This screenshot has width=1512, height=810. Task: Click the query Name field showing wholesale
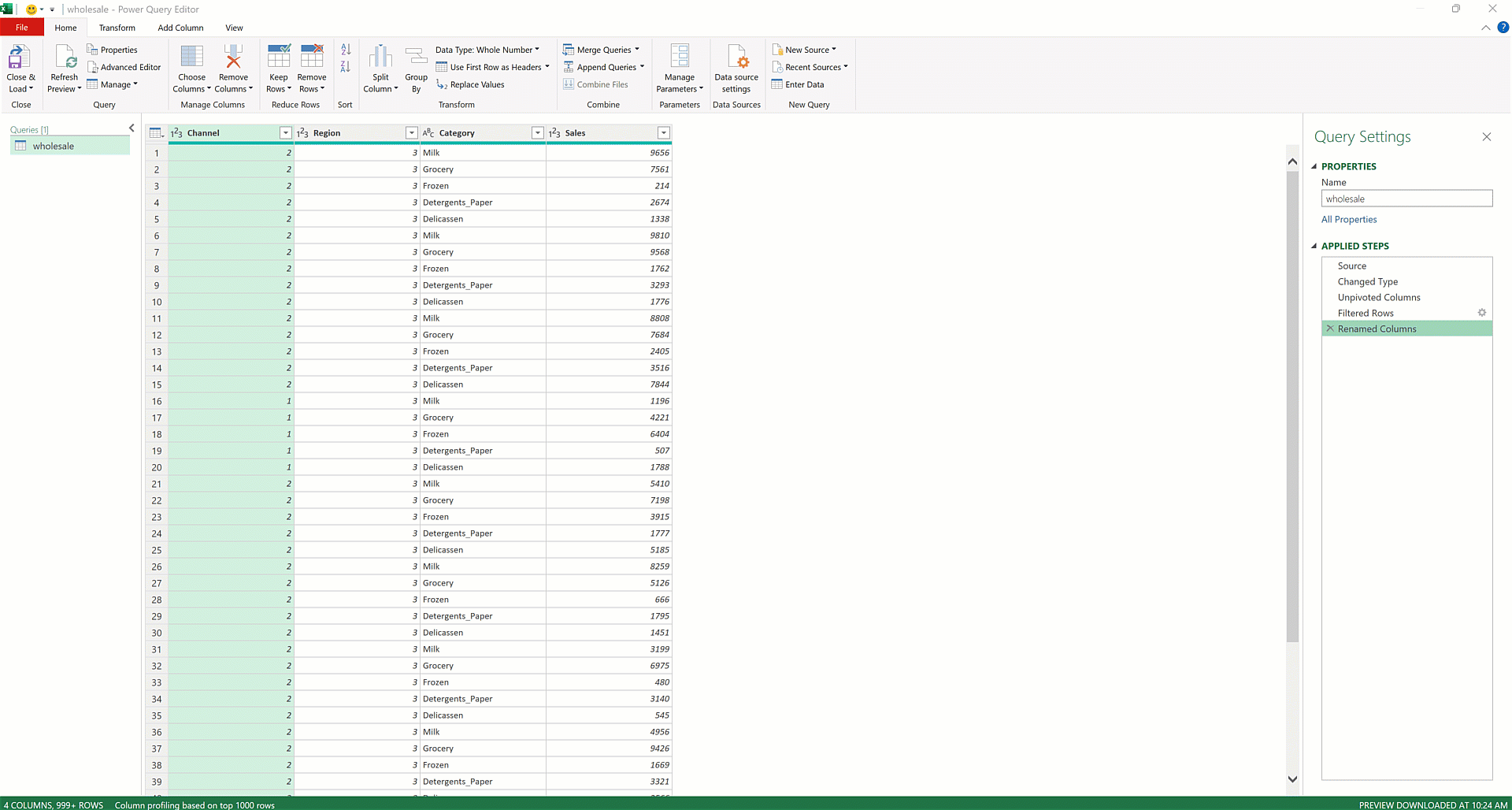(x=1406, y=199)
